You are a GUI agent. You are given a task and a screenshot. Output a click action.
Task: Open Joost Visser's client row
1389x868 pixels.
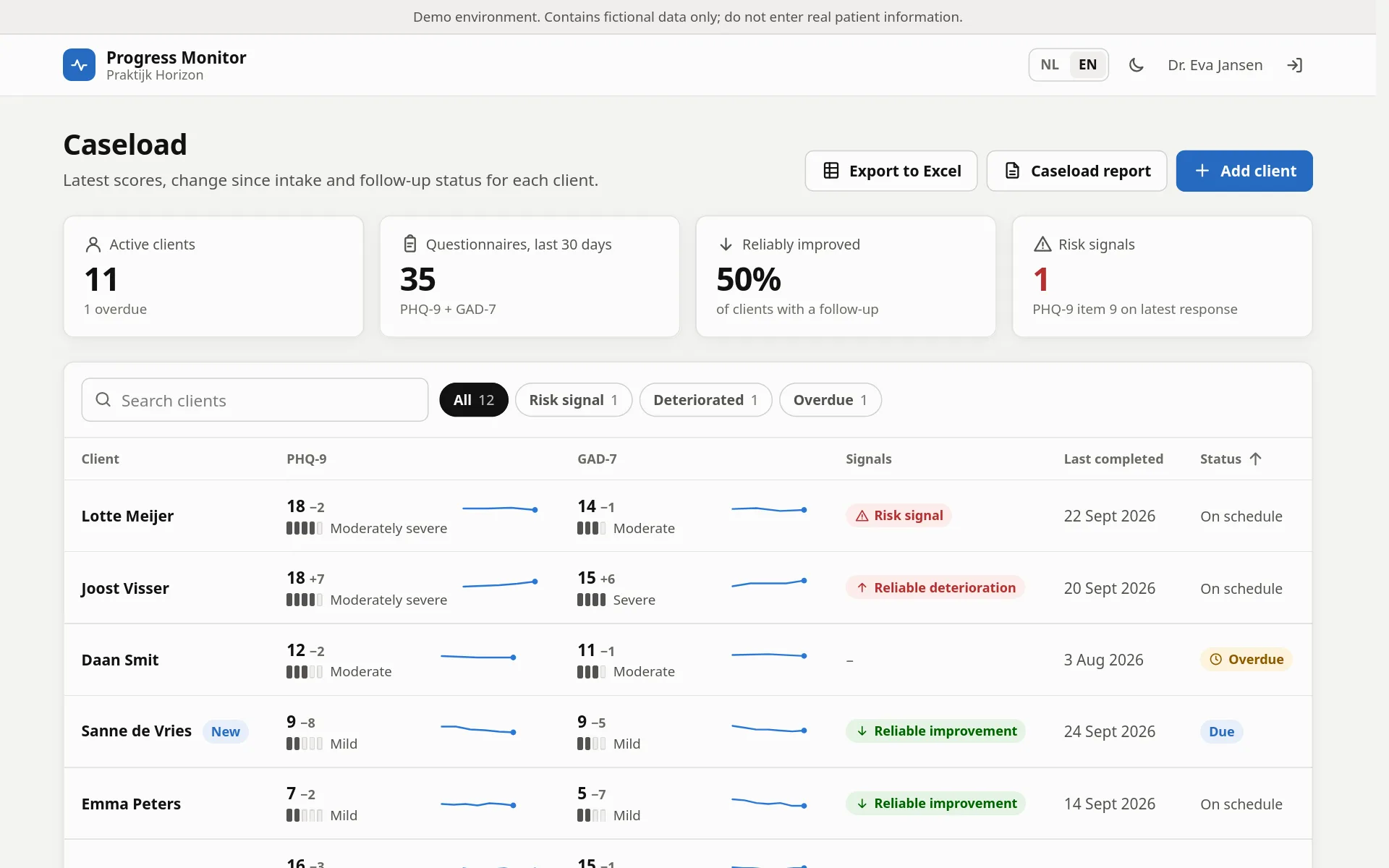tap(687, 587)
